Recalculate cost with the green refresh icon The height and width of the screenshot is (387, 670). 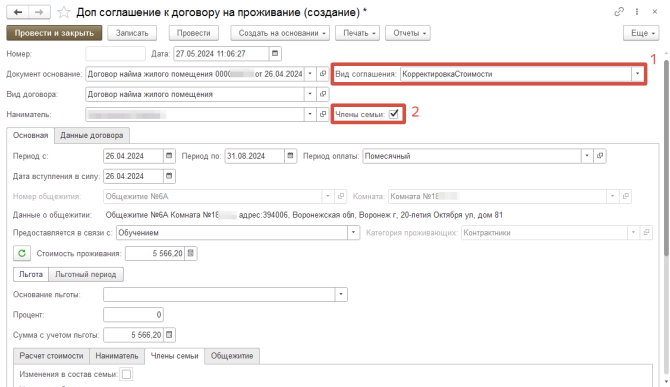tap(22, 253)
